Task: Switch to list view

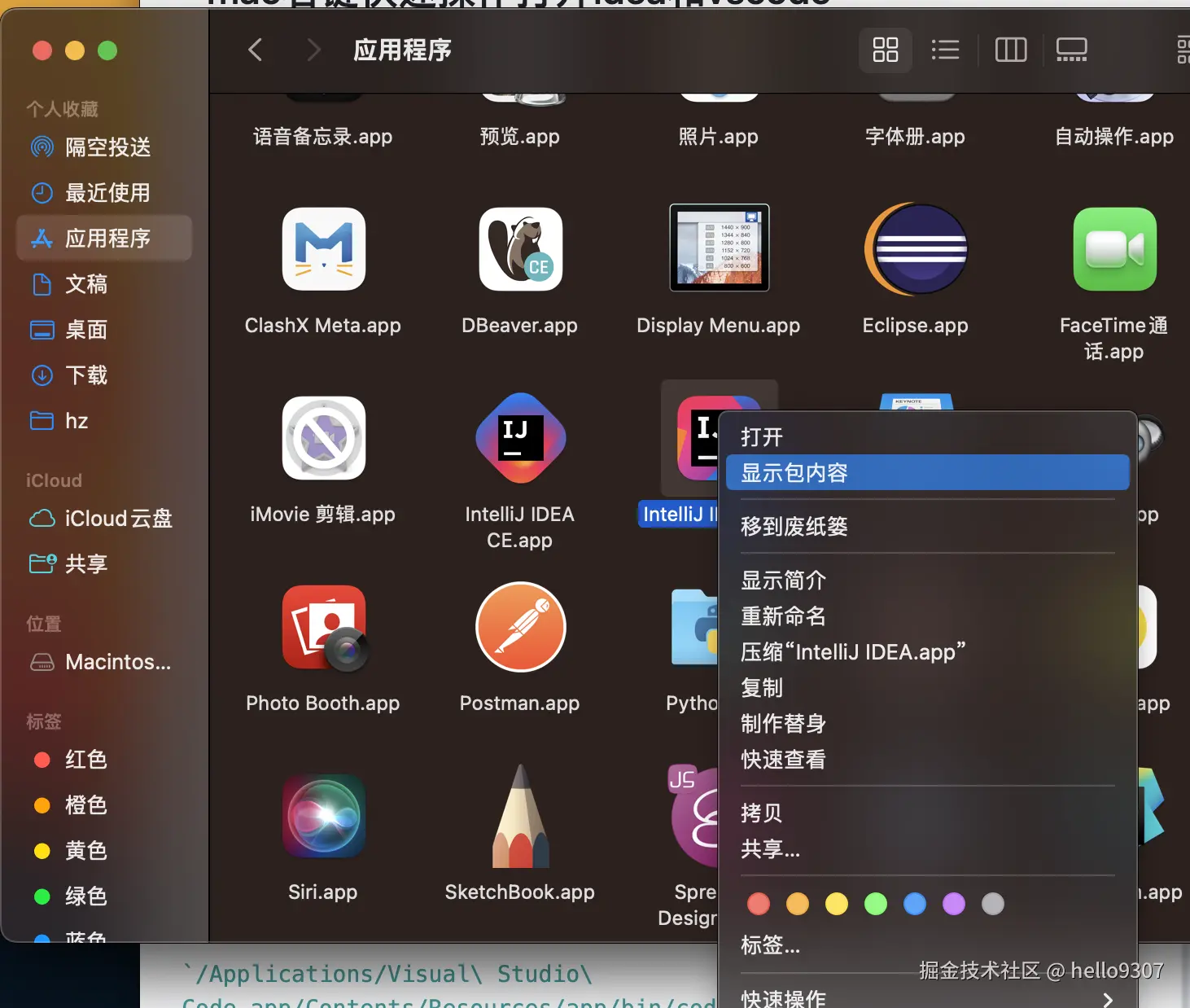Action: [945, 50]
